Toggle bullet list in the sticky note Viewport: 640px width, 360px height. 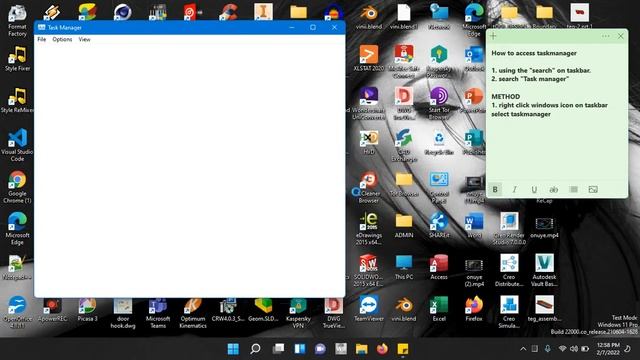click(x=573, y=189)
